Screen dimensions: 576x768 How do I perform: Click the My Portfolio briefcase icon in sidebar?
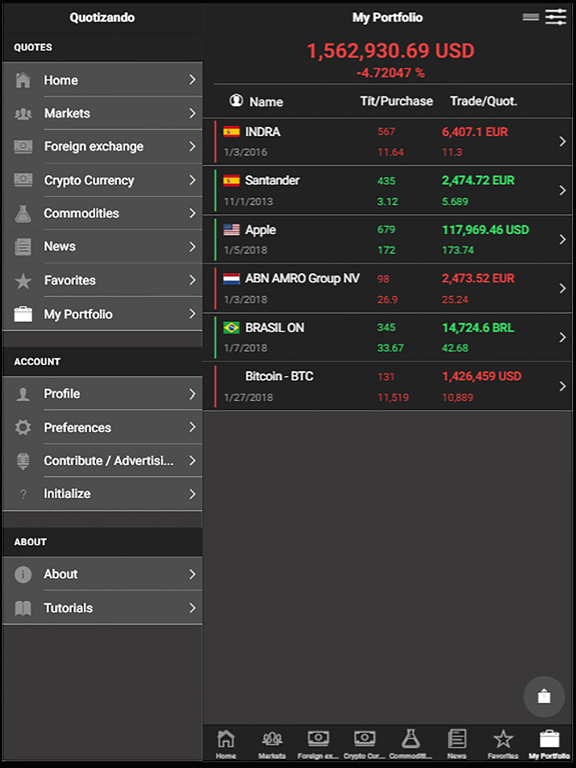23,314
